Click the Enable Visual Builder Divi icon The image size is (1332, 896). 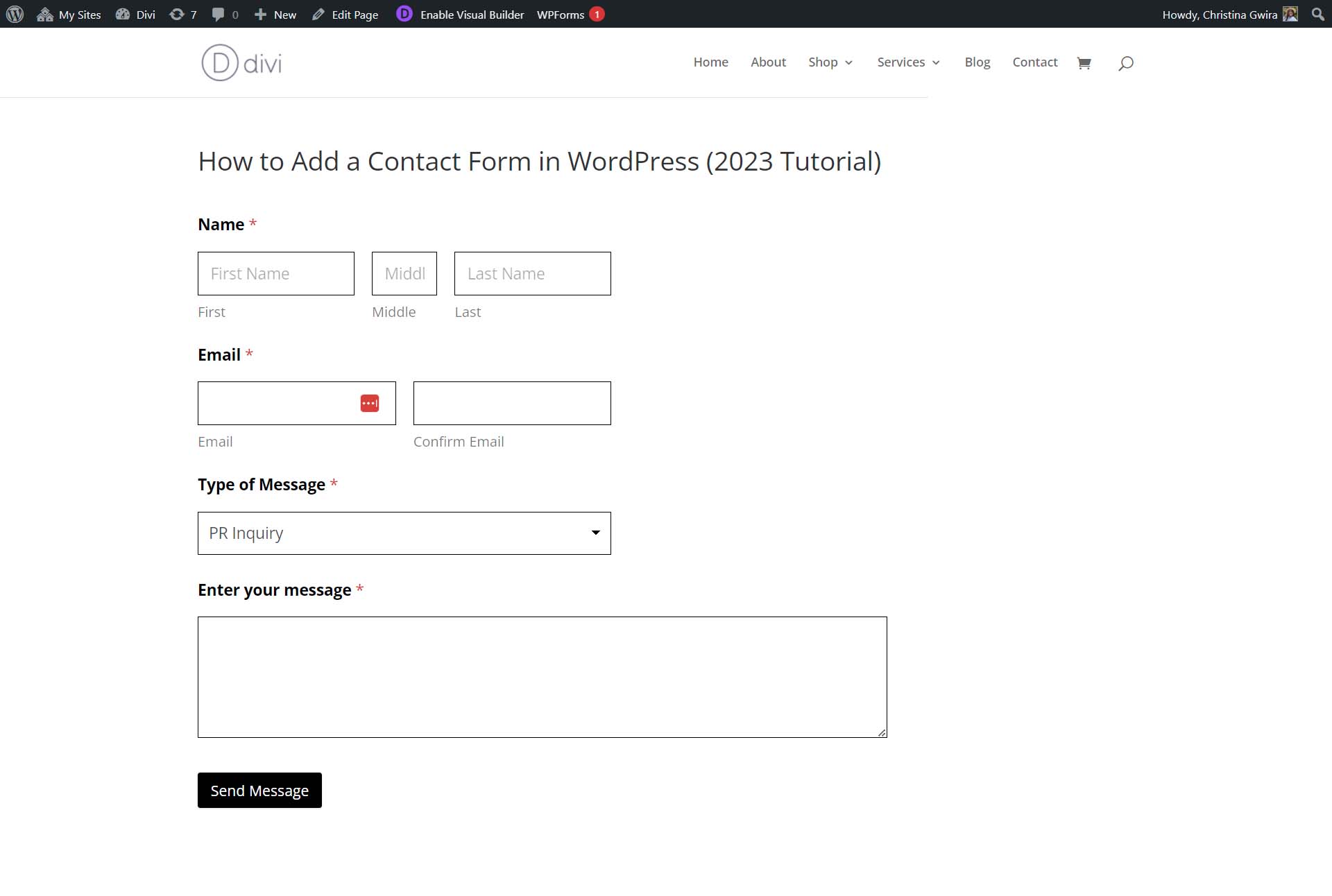point(404,14)
